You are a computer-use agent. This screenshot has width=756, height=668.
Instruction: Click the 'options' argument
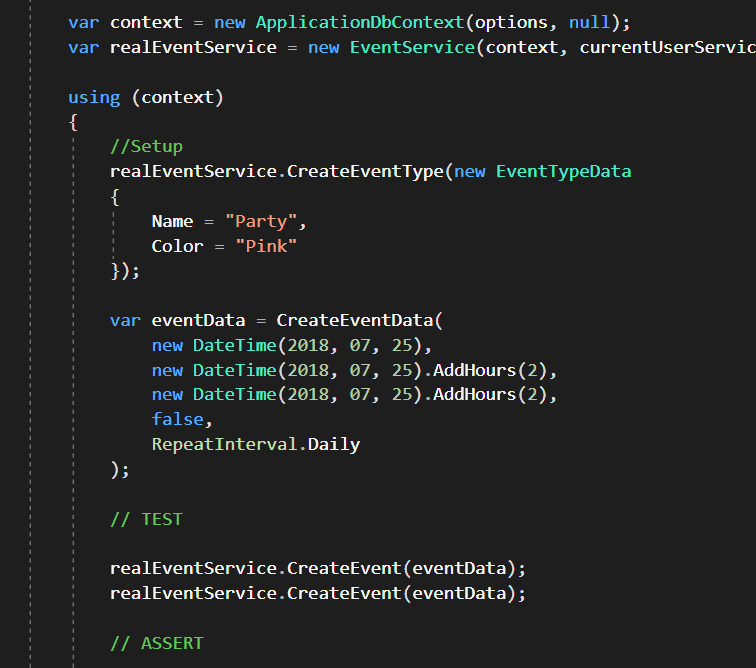[x=511, y=23]
